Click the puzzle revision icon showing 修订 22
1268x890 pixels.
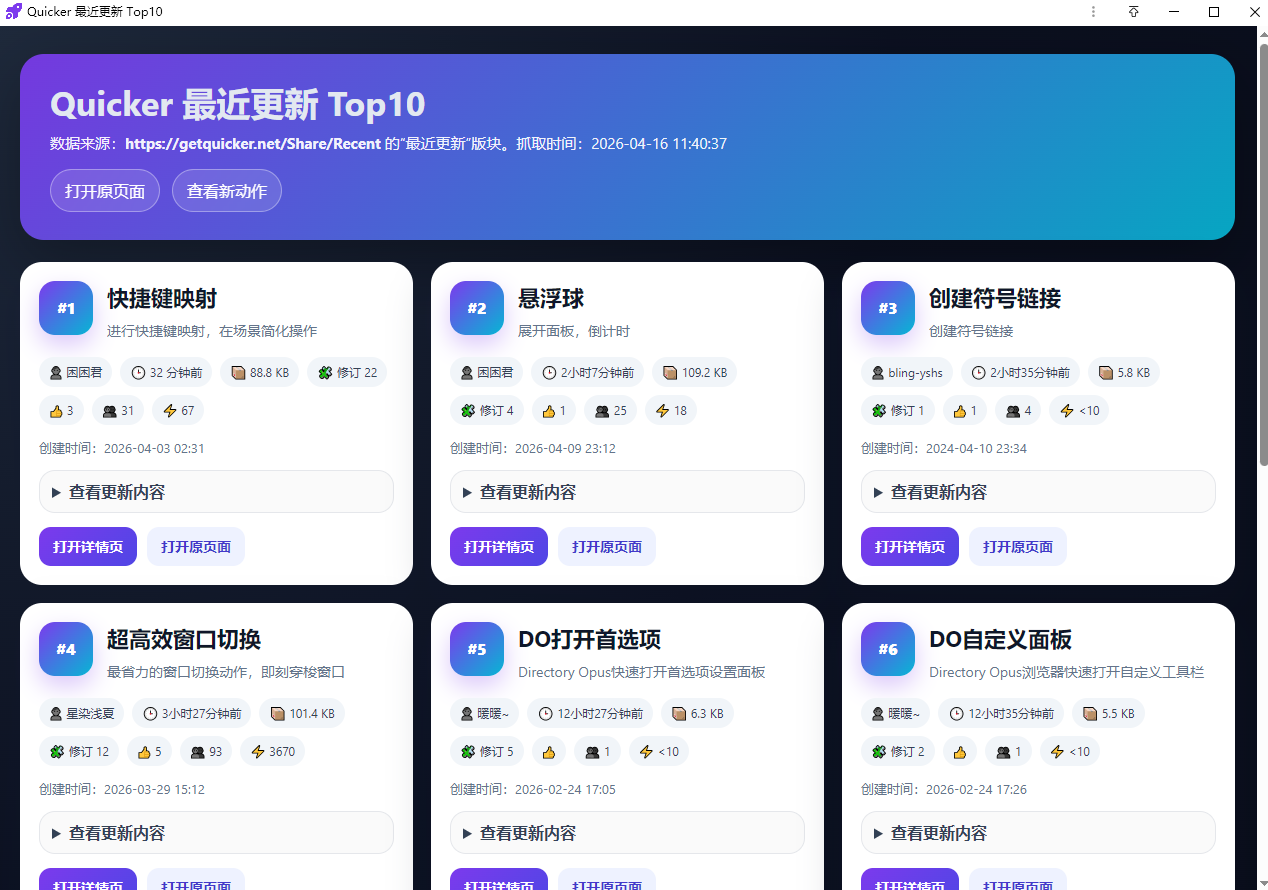(325, 373)
